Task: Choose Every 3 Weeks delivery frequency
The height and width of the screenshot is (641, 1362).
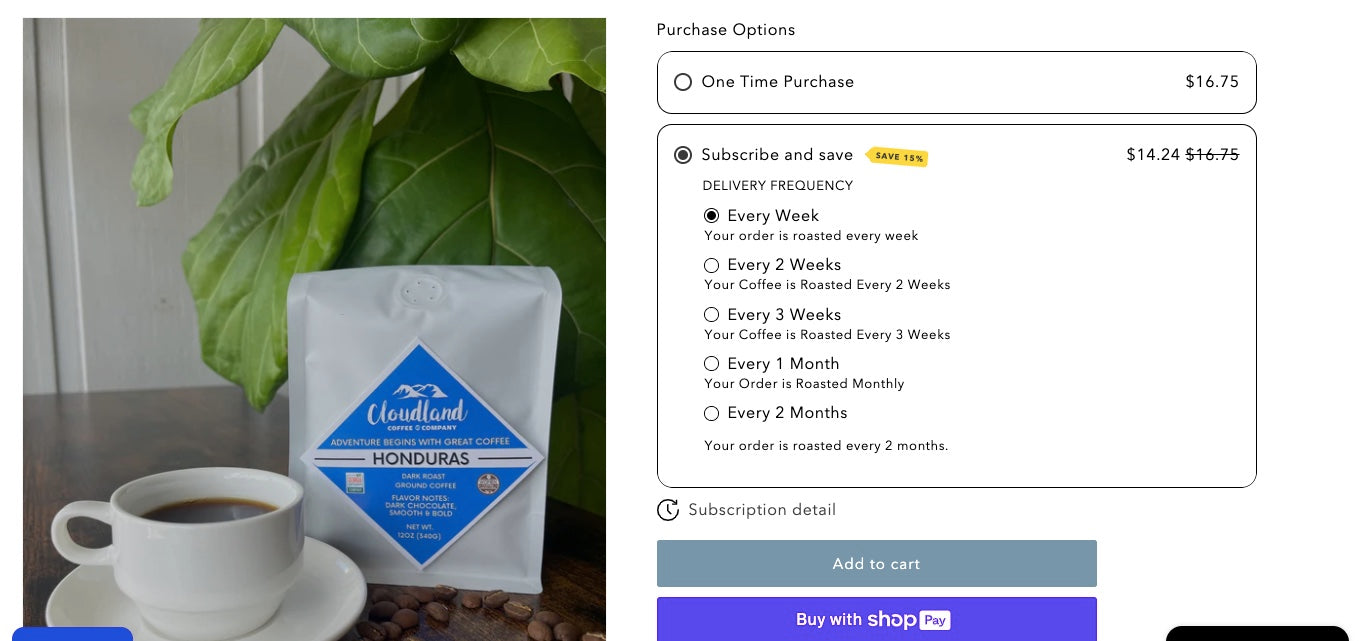Action: click(711, 315)
